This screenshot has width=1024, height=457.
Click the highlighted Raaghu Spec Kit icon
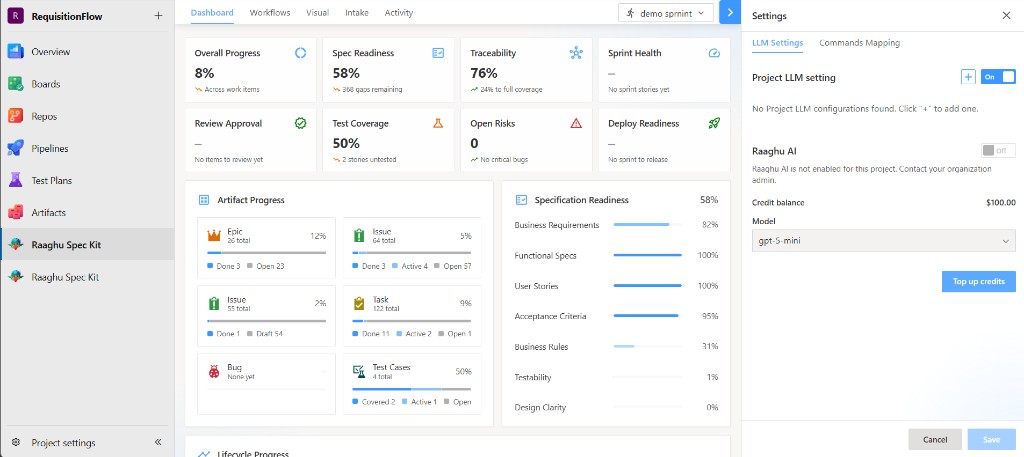coord(16,245)
